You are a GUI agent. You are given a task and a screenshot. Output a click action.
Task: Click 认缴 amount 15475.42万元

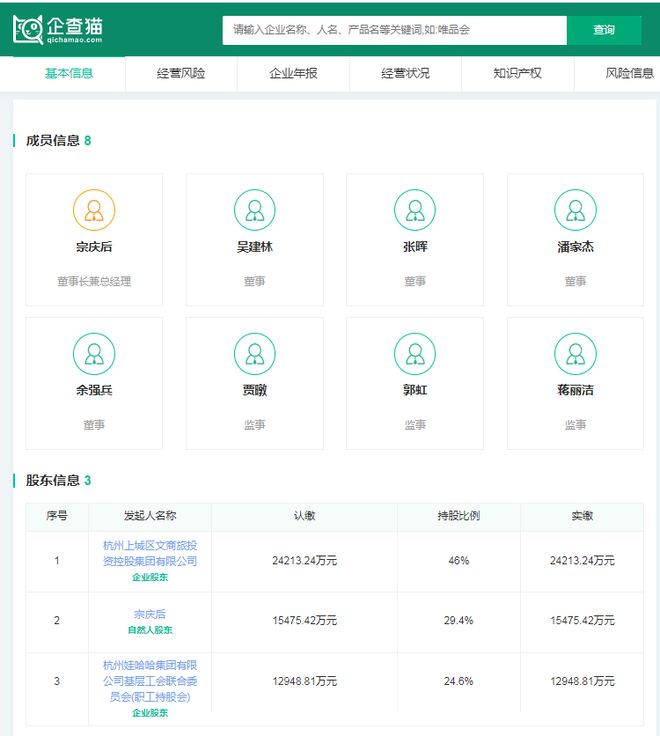tap(304, 621)
